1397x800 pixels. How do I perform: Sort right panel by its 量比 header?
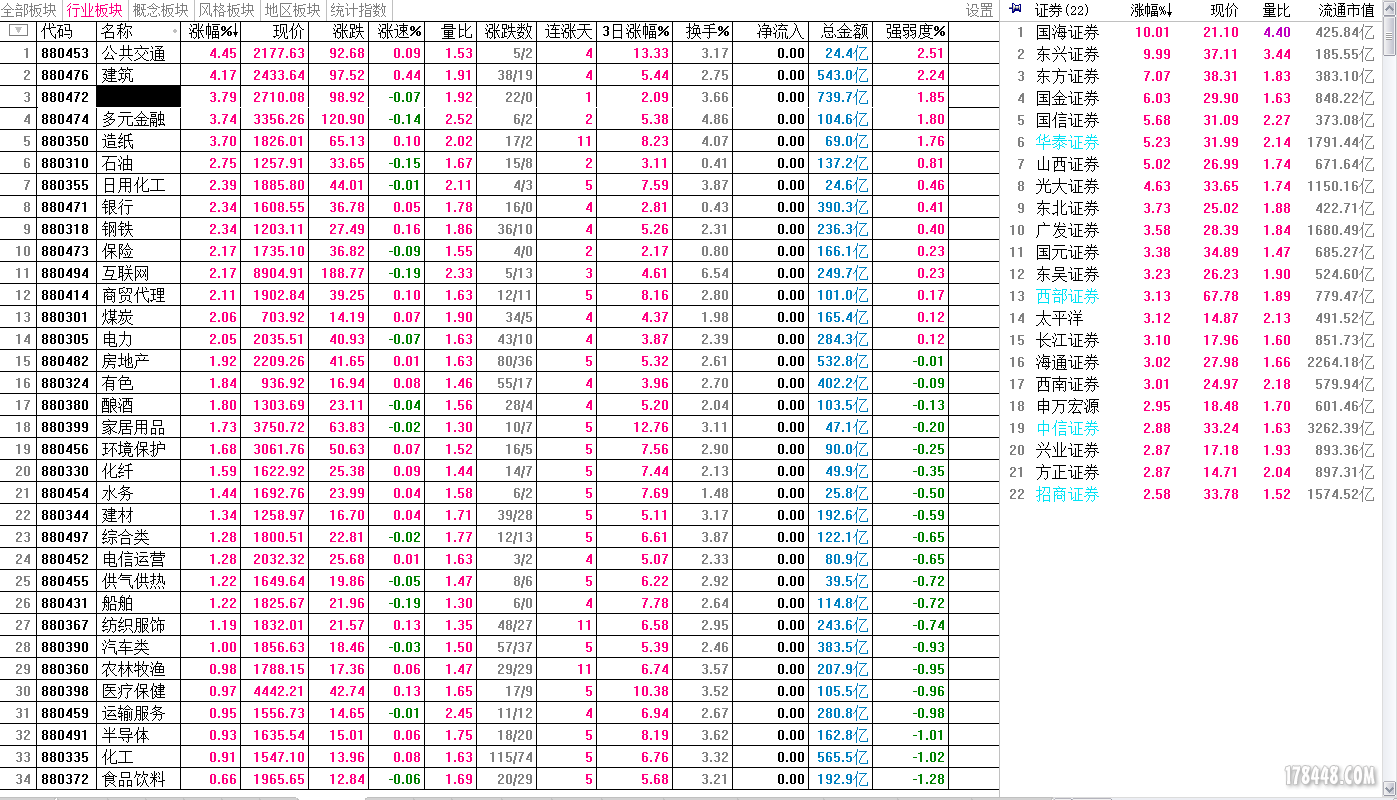(x=1276, y=10)
